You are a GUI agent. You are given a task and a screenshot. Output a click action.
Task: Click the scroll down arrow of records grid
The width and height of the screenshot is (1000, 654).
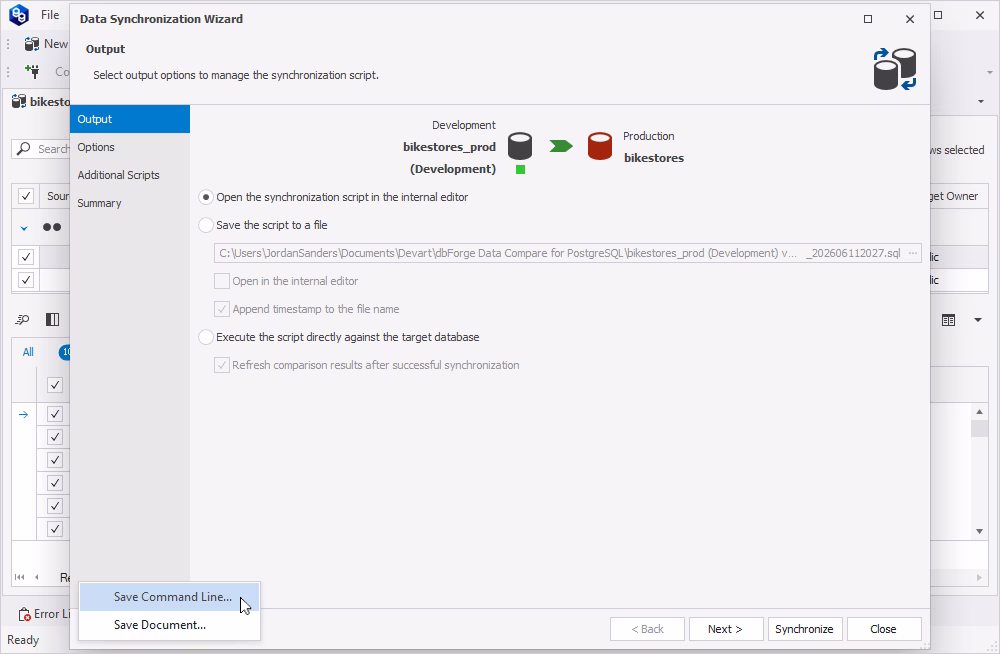click(980, 531)
